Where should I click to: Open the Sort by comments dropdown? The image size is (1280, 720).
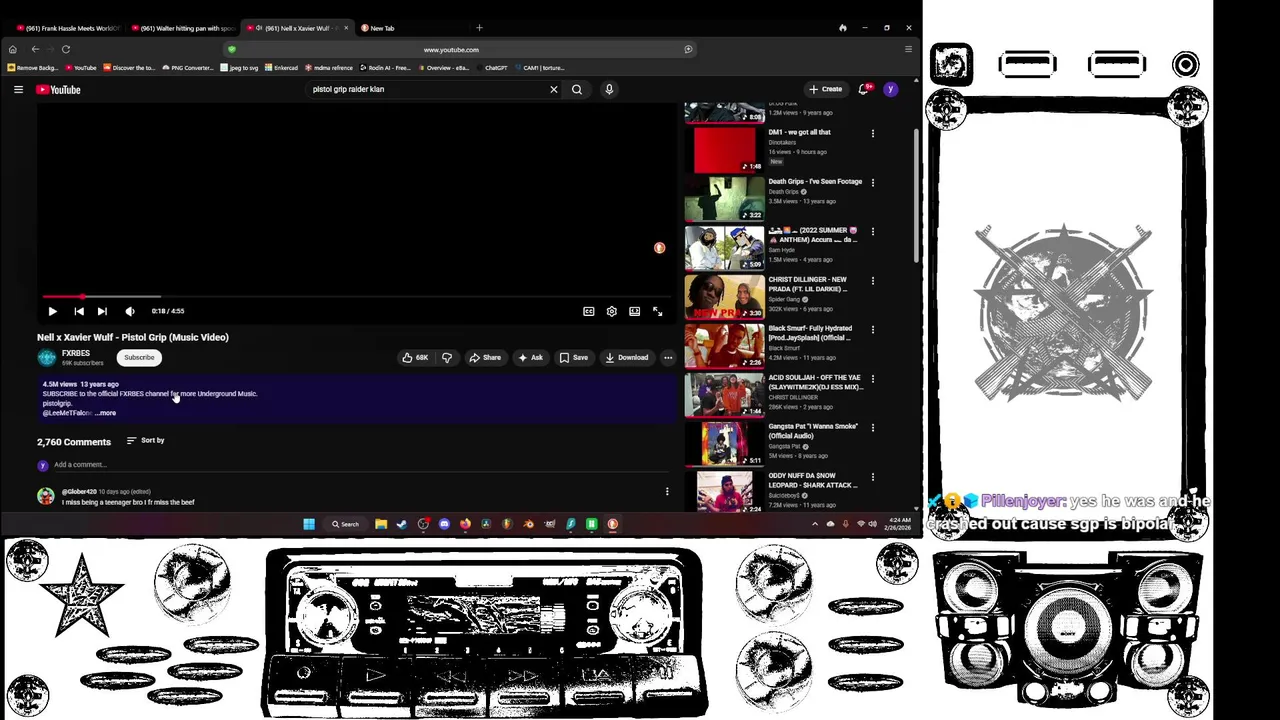pyautogui.click(x=146, y=440)
